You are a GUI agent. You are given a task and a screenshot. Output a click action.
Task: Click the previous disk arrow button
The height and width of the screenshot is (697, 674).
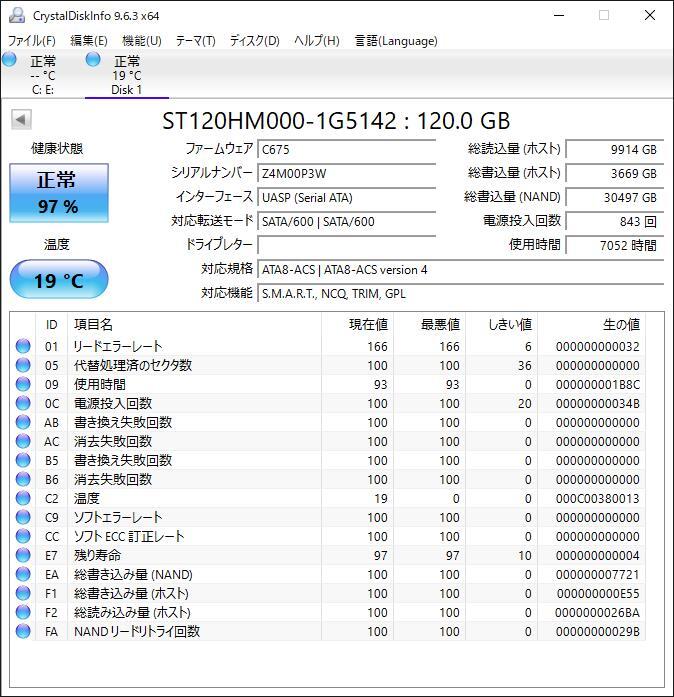pyautogui.click(x=21, y=119)
